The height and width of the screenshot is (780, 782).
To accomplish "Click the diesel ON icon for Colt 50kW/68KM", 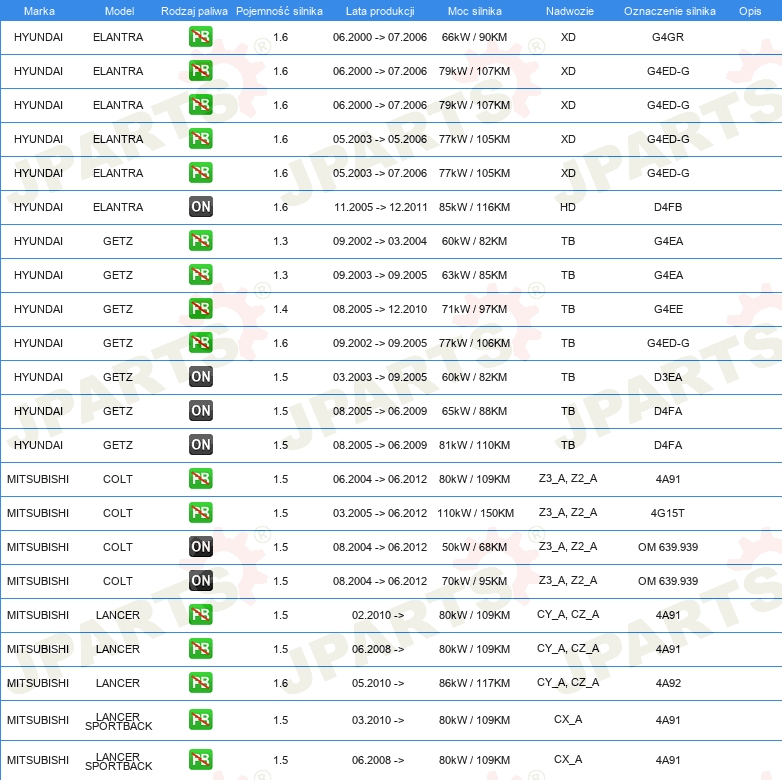I will [200, 547].
